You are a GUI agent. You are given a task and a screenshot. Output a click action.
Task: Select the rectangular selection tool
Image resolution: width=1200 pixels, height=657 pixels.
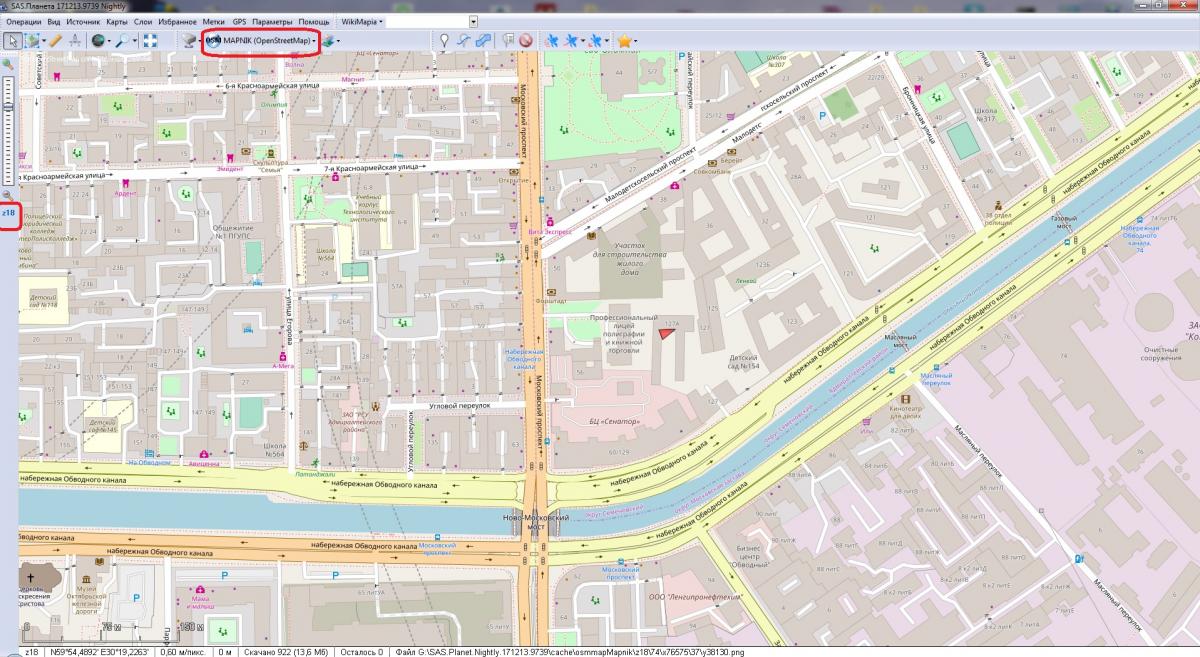tap(33, 41)
